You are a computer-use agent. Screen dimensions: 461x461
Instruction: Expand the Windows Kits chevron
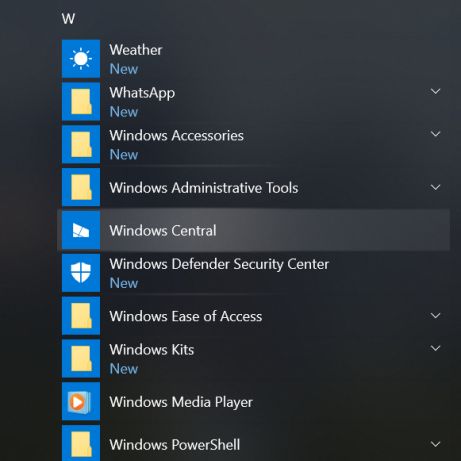pos(435,348)
